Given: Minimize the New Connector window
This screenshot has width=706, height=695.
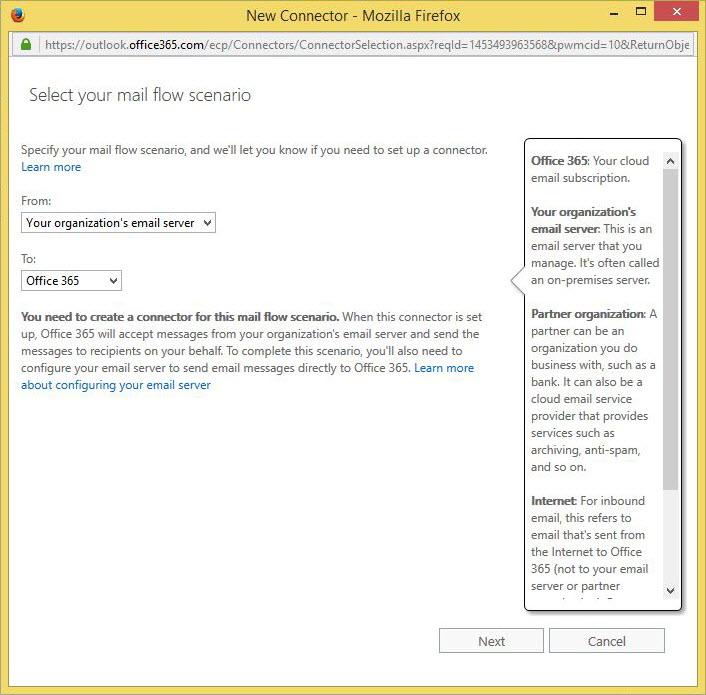Looking at the screenshot, I should 613,13.
